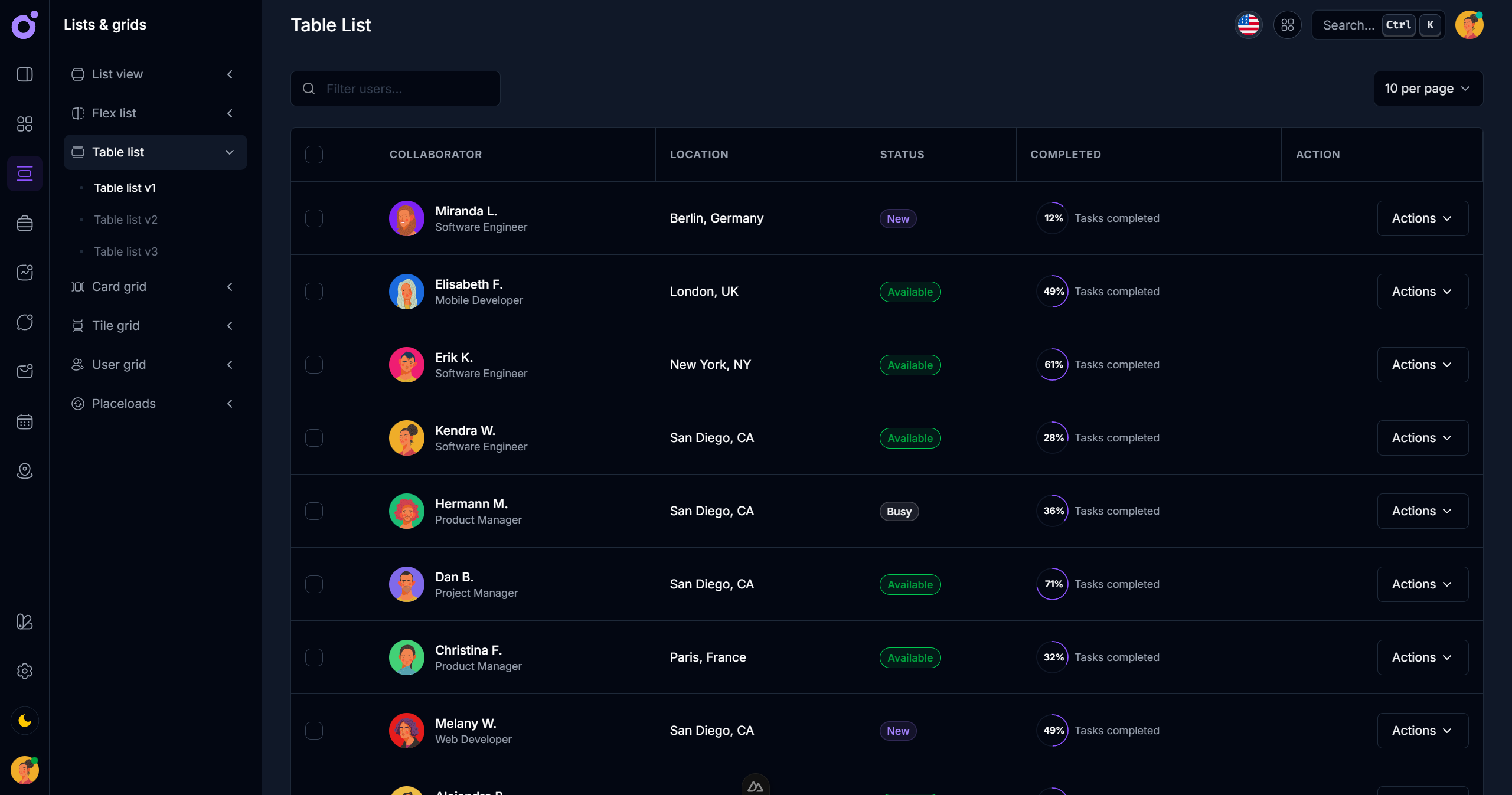The image size is (1512, 795).
Task: Open Table list v2 submenu item
Action: [x=126, y=220]
